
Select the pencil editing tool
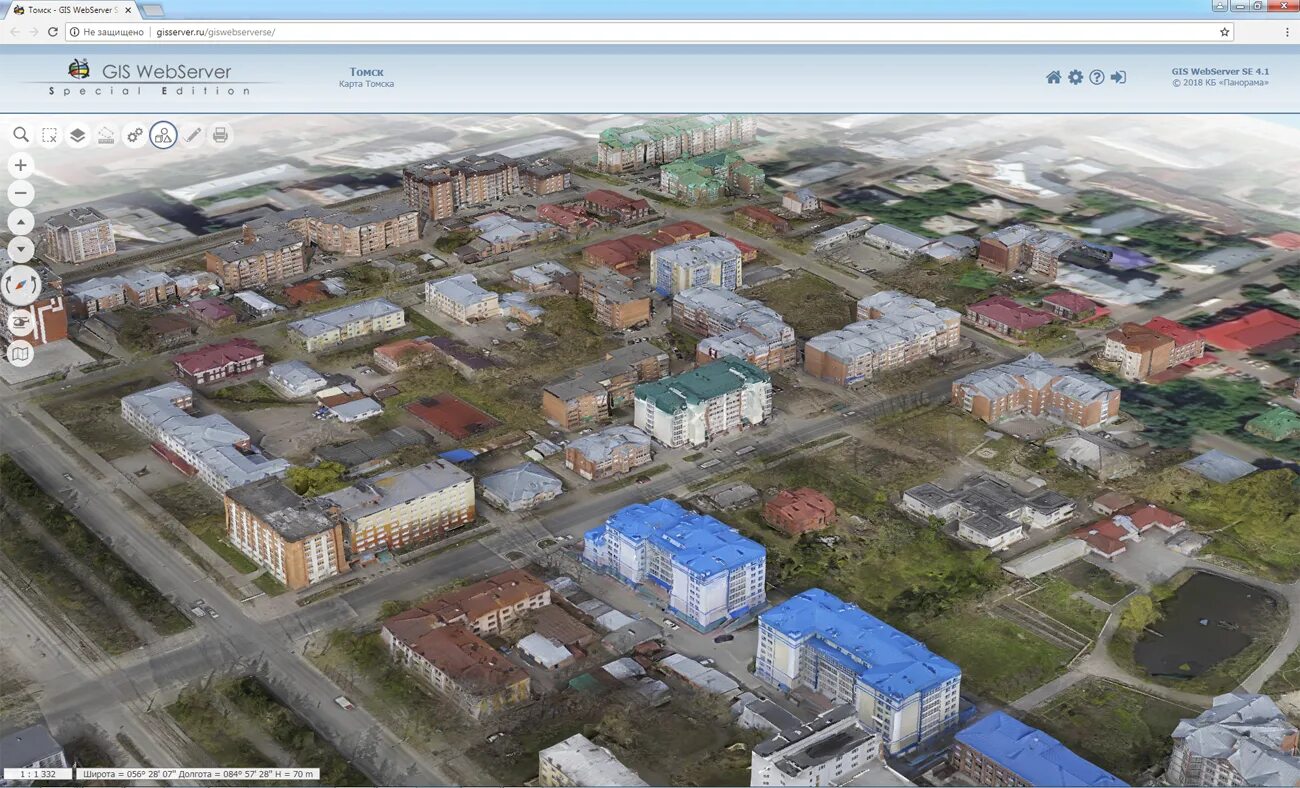tap(192, 135)
